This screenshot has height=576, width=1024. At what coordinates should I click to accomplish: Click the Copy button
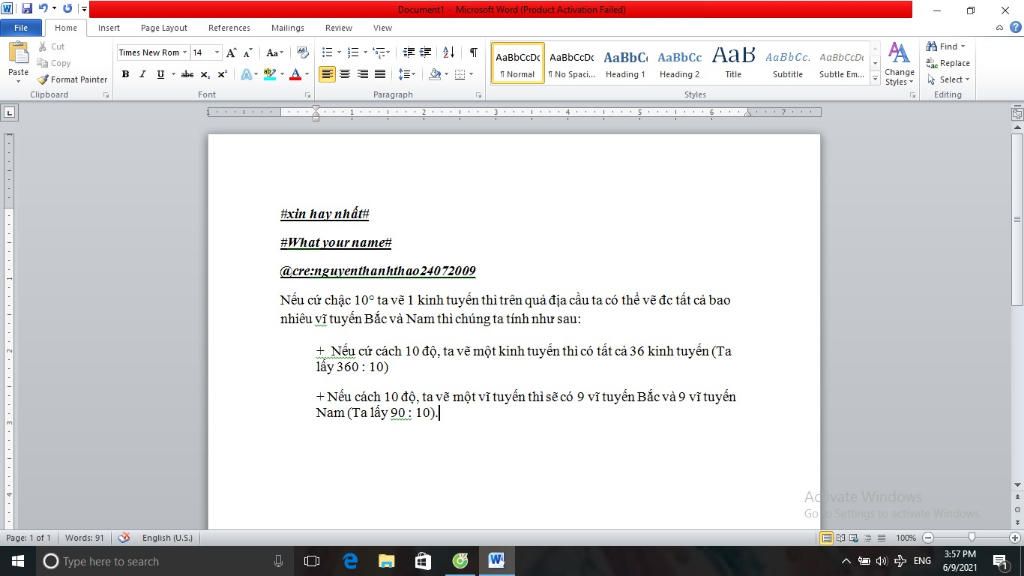[x=54, y=63]
